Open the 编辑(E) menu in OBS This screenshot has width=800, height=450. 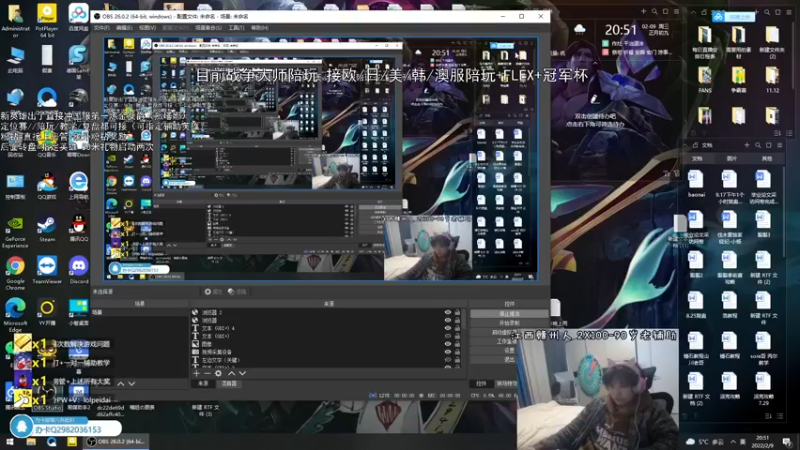coord(124,28)
